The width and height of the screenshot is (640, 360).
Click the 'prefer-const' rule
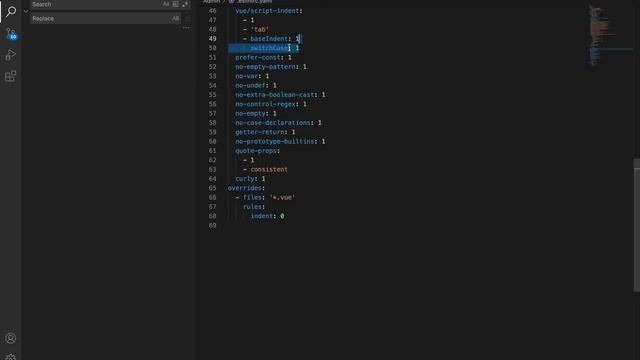pyautogui.click(x=258, y=58)
